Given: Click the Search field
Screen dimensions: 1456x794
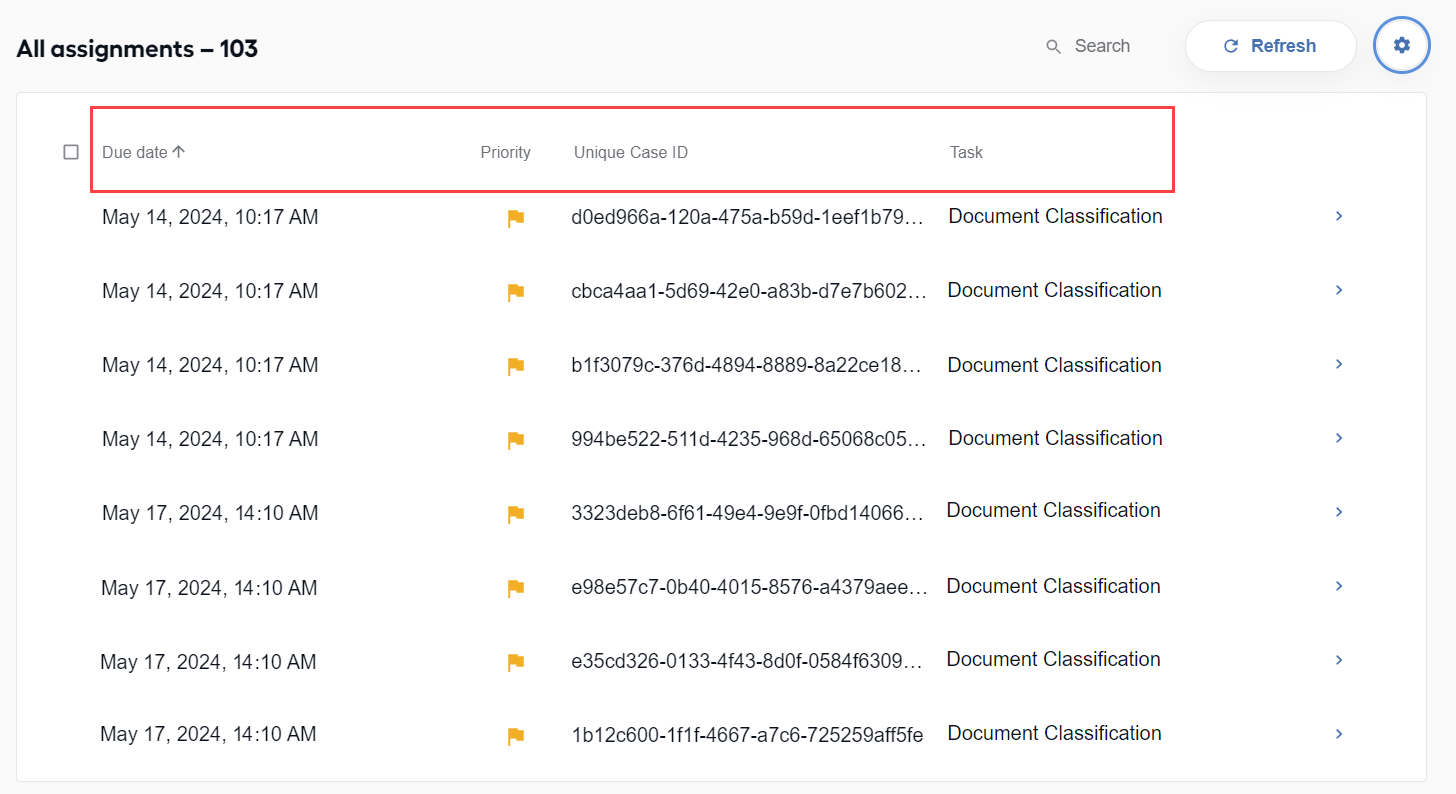Looking at the screenshot, I should click(x=1102, y=46).
